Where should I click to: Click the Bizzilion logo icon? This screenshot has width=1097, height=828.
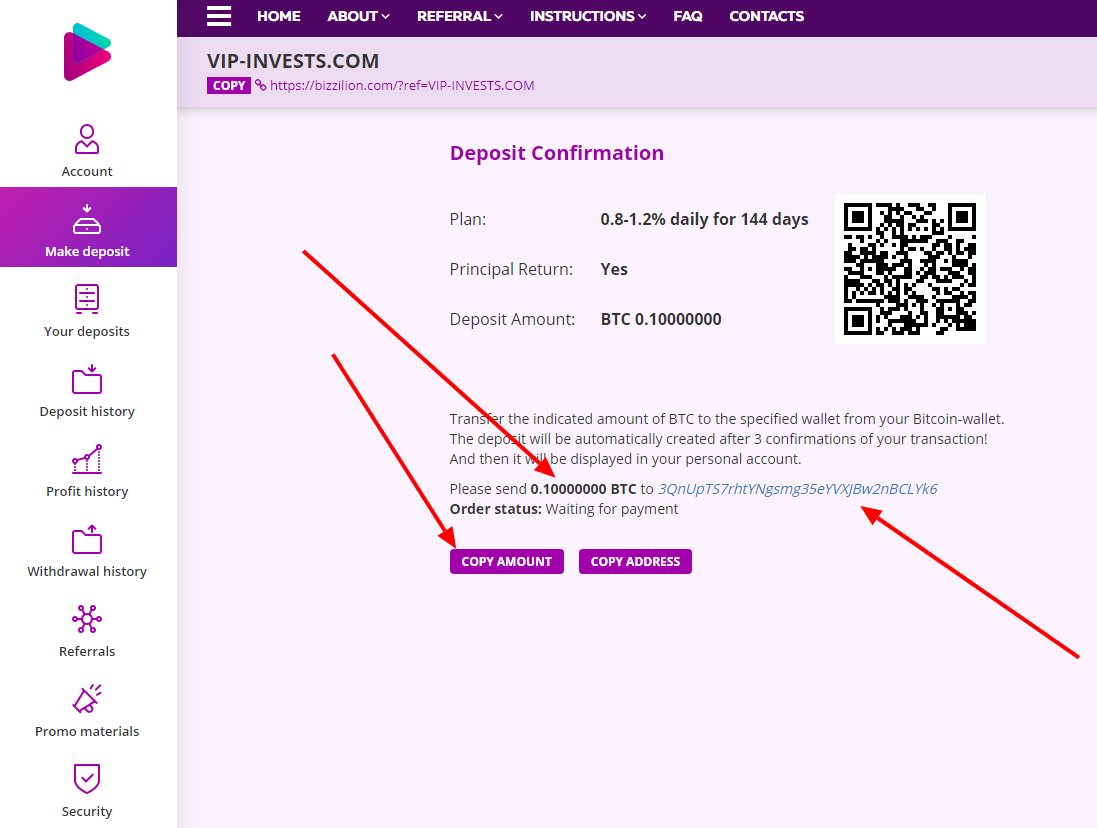click(x=87, y=52)
